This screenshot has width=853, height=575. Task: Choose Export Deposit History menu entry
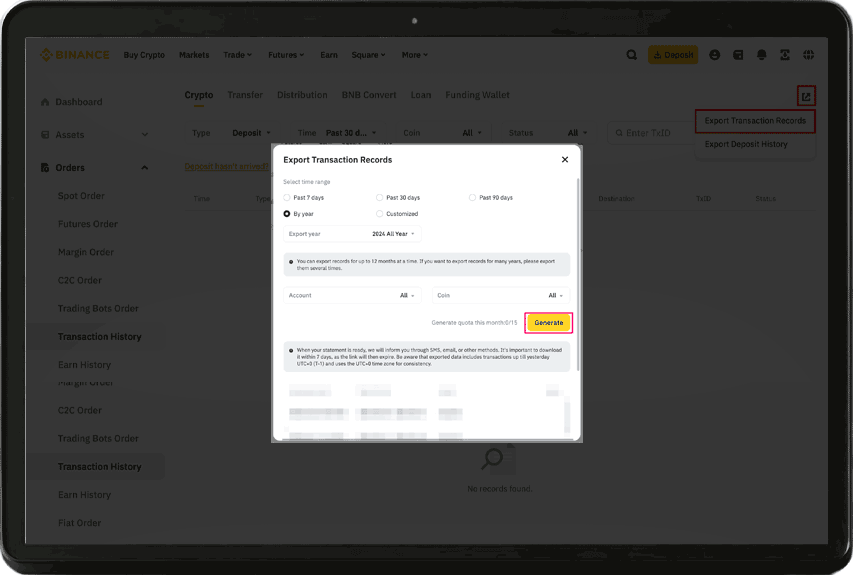click(x=745, y=144)
